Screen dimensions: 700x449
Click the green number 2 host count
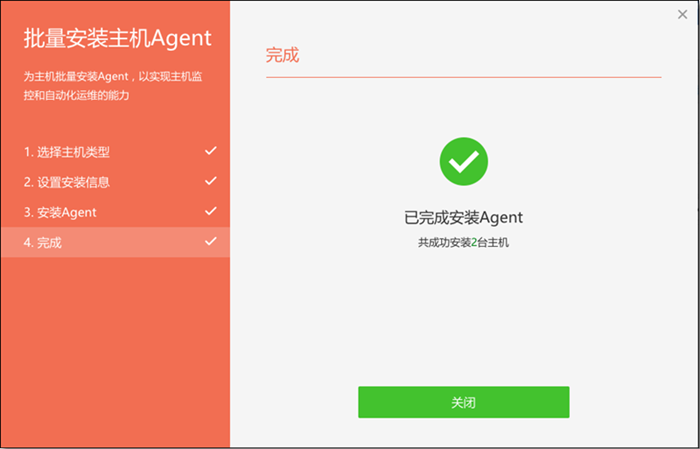coord(474,243)
